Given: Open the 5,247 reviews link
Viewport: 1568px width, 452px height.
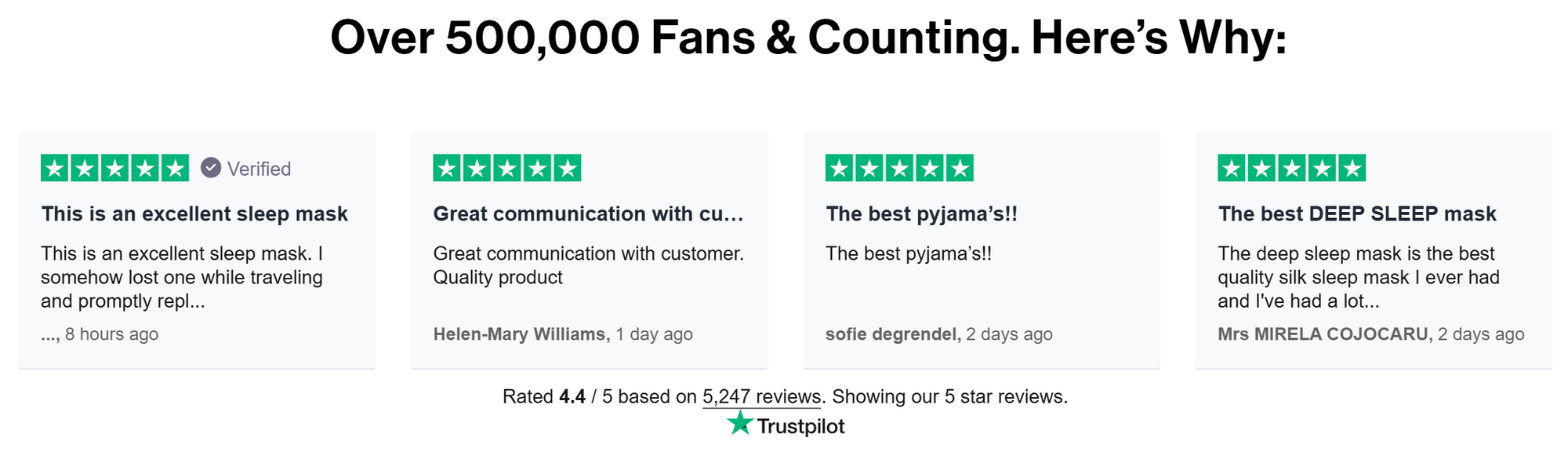Looking at the screenshot, I should [761, 397].
